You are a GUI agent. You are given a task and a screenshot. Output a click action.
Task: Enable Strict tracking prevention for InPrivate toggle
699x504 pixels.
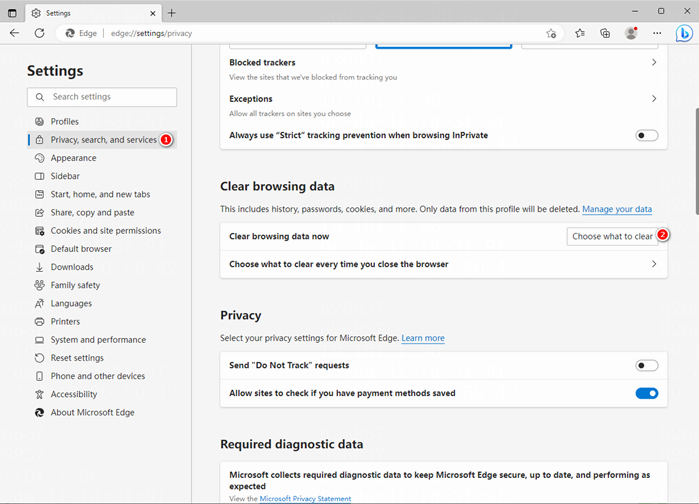tap(646, 135)
